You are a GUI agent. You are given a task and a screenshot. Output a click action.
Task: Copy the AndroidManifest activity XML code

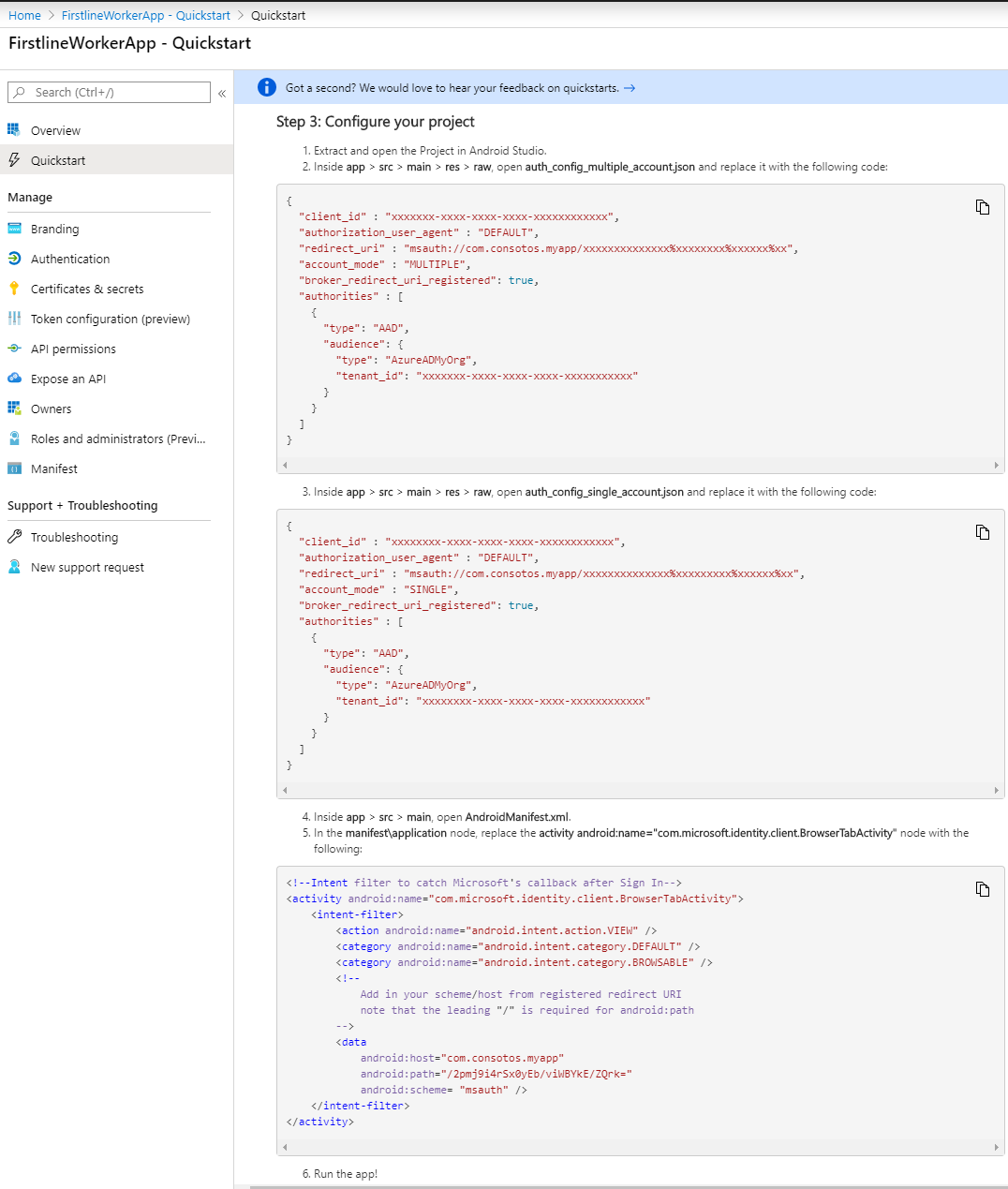[982, 889]
